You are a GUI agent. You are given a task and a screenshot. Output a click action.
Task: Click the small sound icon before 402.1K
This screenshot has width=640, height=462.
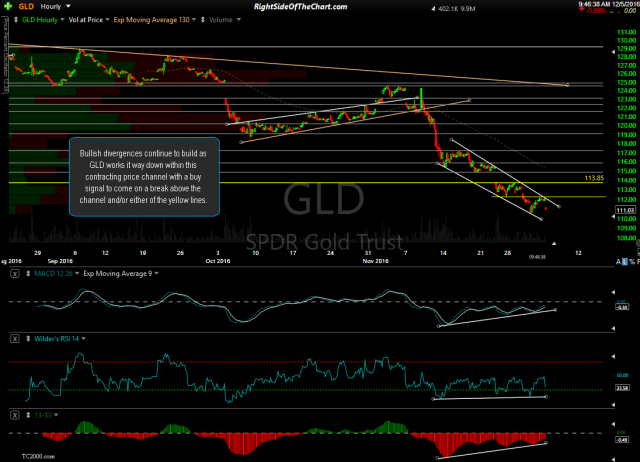coord(433,9)
